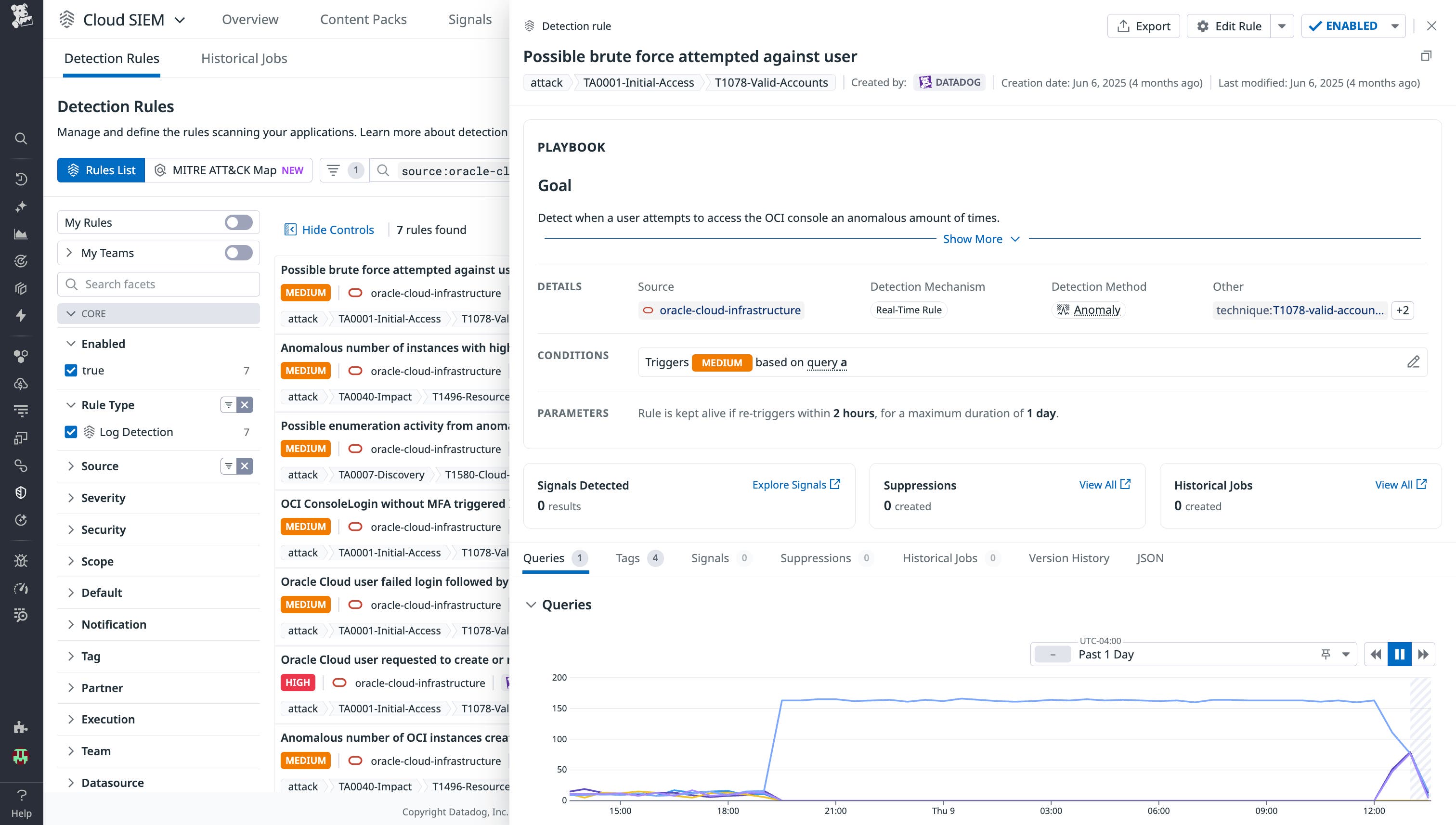The image size is (1456, 825).
Task: Select the shield Security icon in sidebar
Action: [21, 492]
